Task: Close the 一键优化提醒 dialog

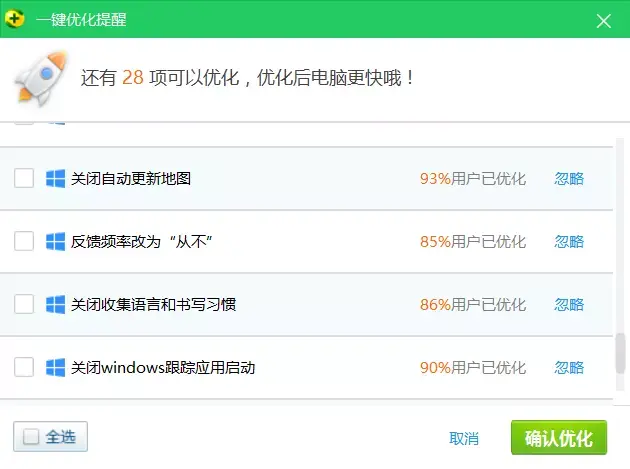Action: (603, 21)
